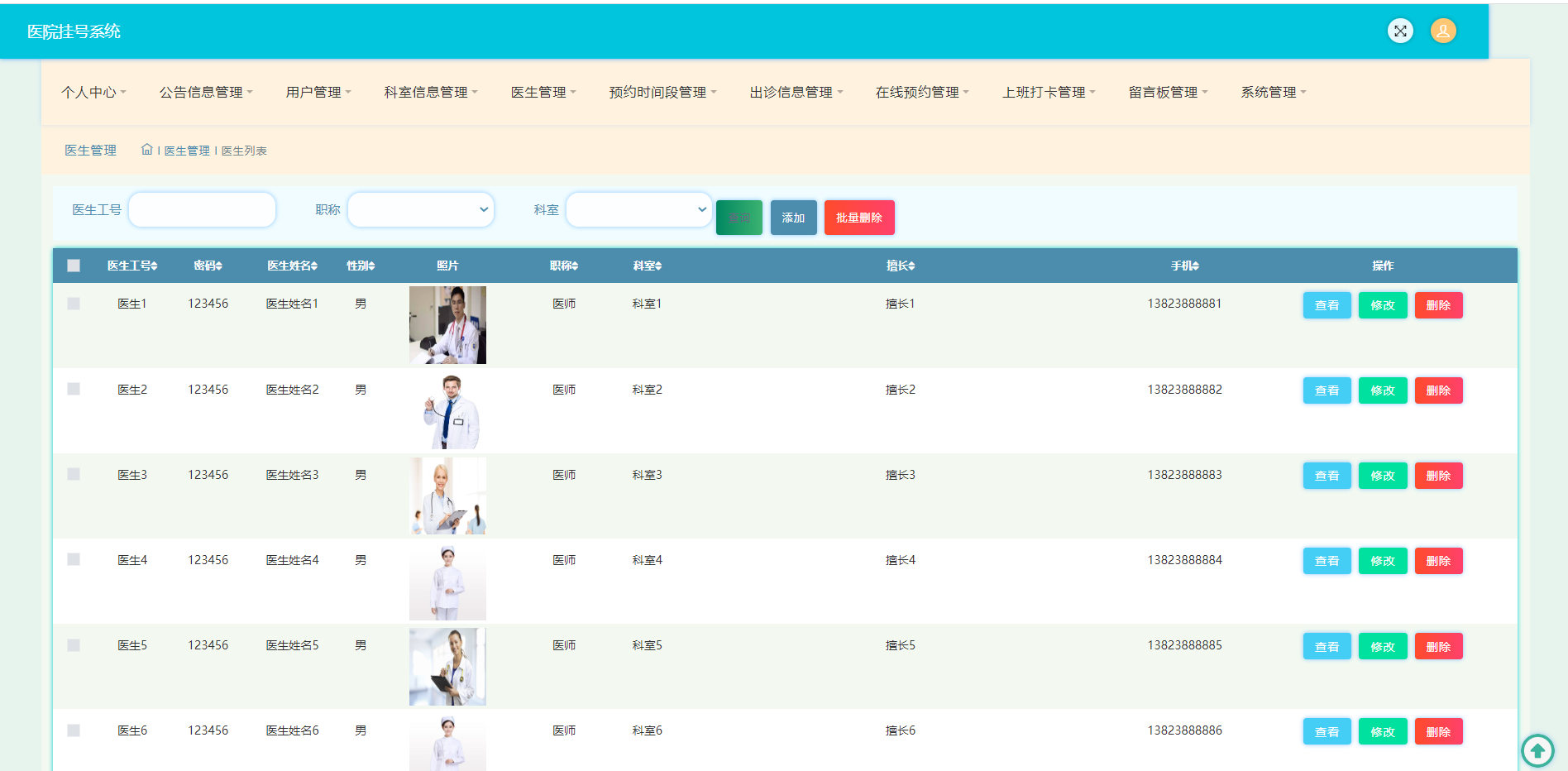Check the checkbox for row 医生1
Screen dimensions: 1568x771
pos(74,304)
